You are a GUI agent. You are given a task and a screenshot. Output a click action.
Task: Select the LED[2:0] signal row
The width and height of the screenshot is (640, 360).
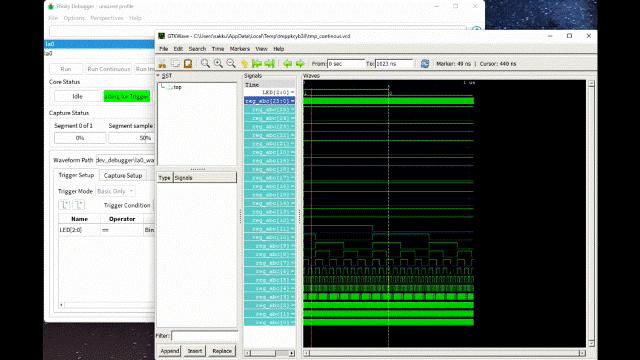click(x=269, y=92)
